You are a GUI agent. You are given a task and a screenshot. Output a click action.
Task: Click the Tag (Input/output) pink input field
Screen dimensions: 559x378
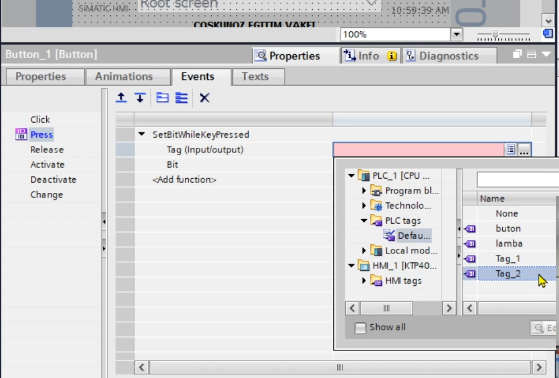[x=419, y=149]
